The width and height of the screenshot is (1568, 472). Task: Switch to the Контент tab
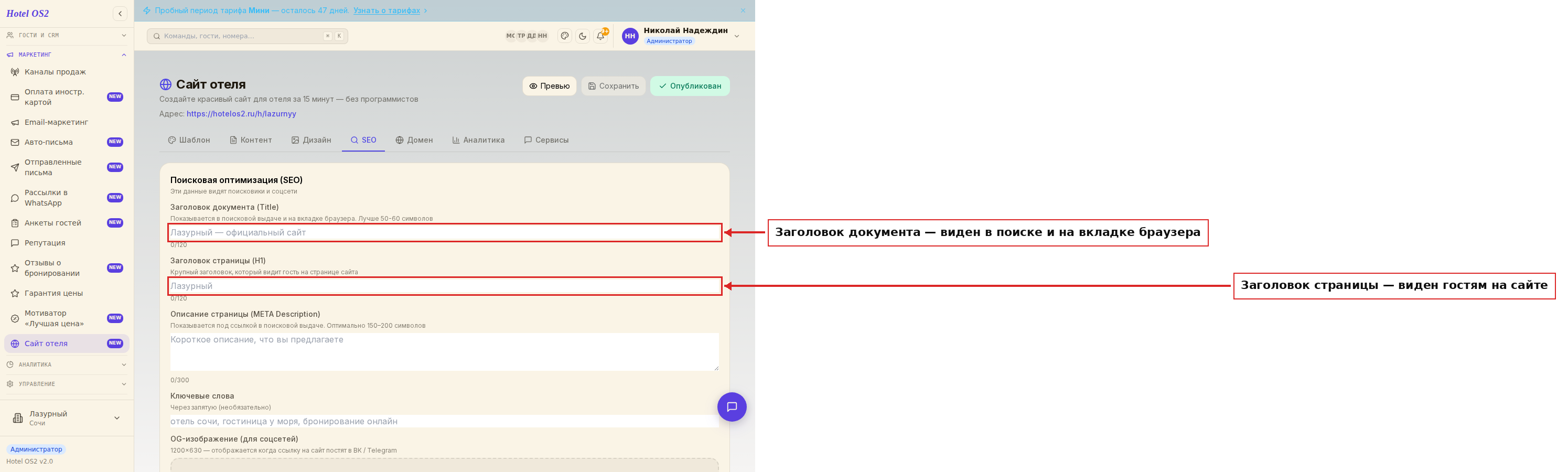coord(251,140)
